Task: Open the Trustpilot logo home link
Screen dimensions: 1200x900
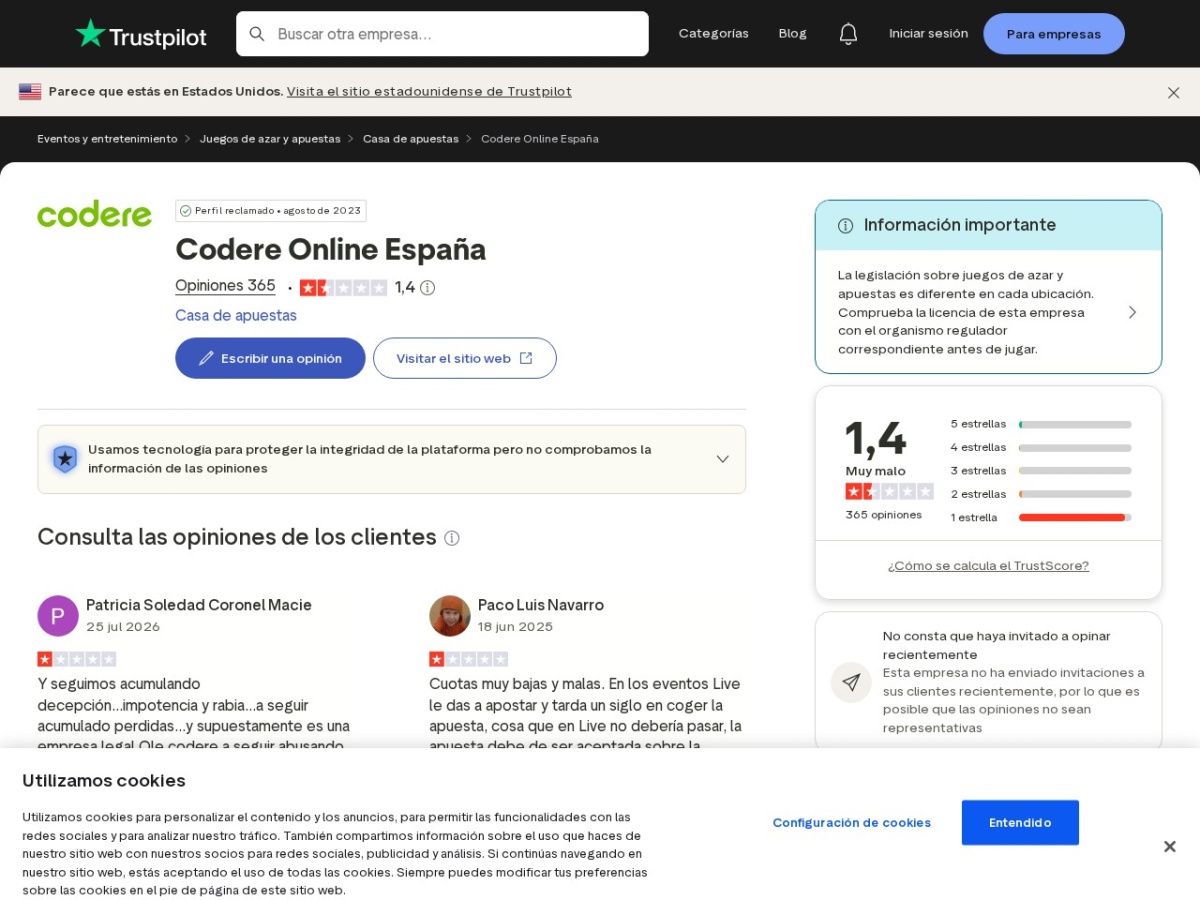Action: (141, 34)
